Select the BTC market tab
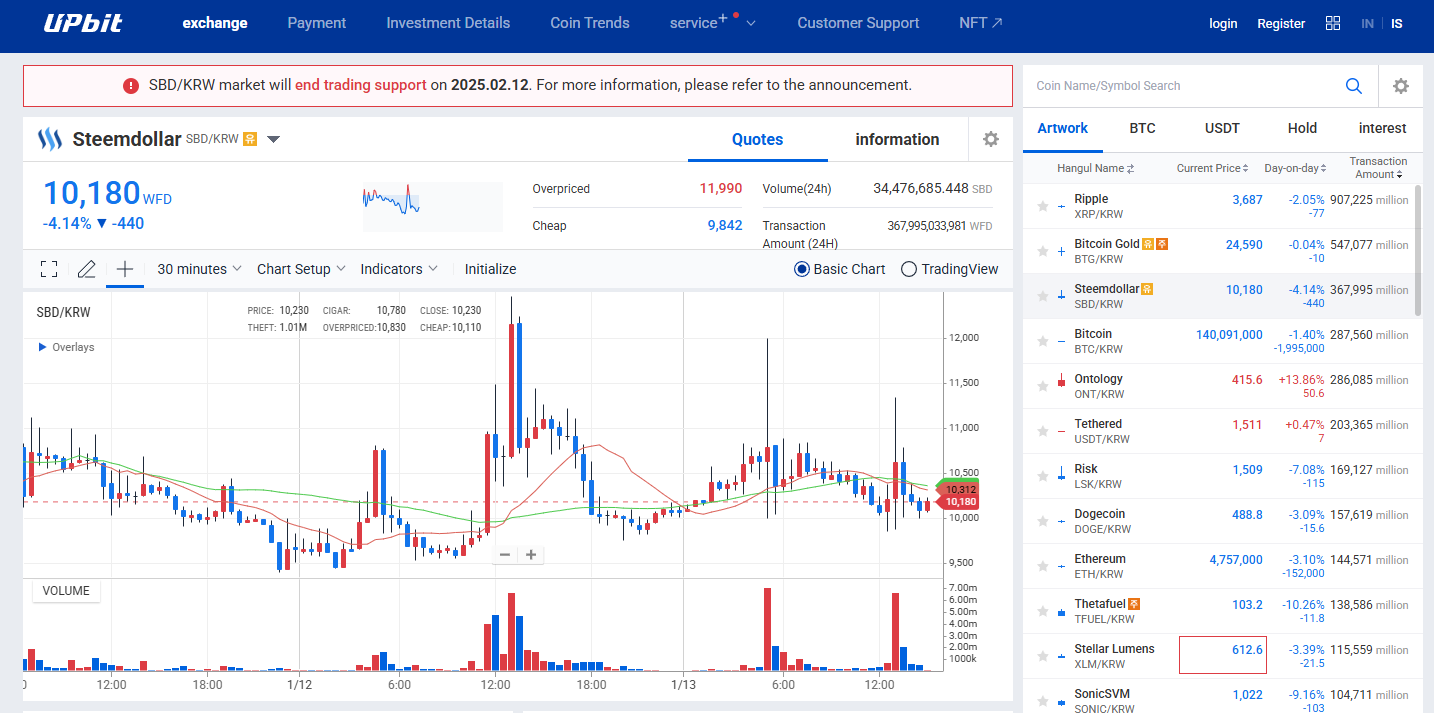 [x=1142, y=128]
